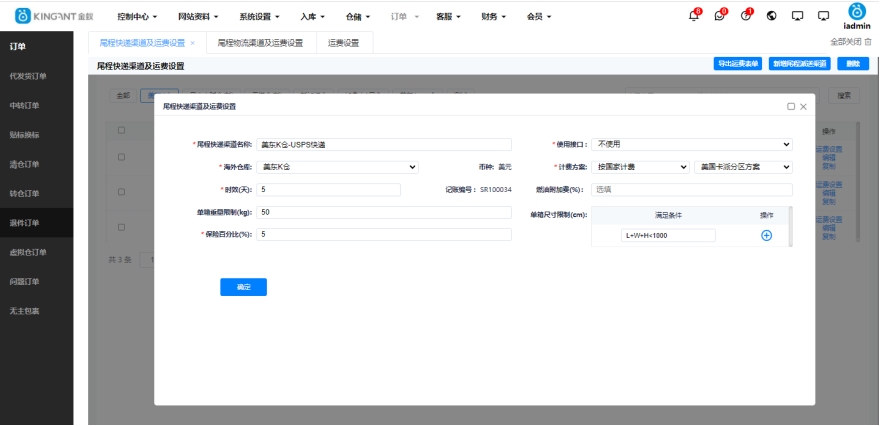Click the 保险百分比 input field
The width and height of the screenshot is (880, 426).
point(384,235)
